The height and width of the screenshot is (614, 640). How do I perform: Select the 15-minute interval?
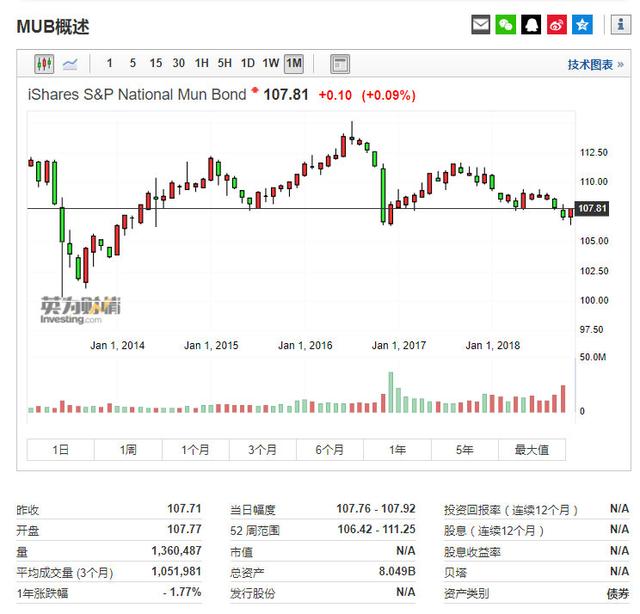[156, 63]
